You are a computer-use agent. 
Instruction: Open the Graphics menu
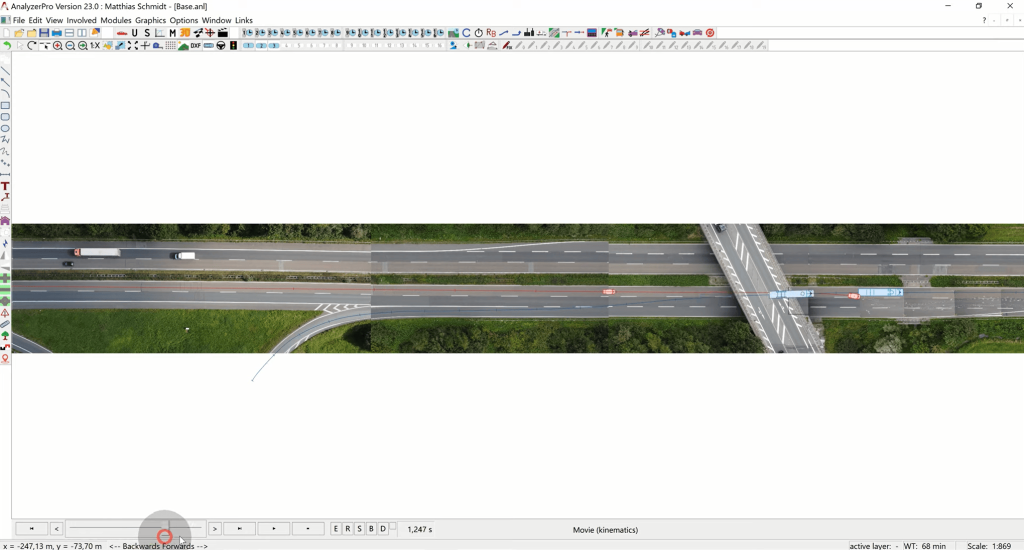[150, 20]
